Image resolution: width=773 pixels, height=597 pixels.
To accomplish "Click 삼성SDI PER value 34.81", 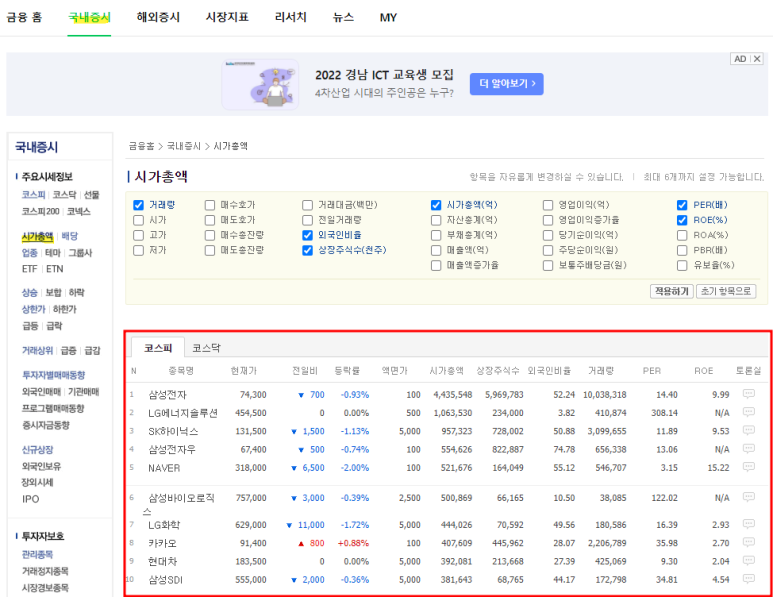I will coord(667,580).
